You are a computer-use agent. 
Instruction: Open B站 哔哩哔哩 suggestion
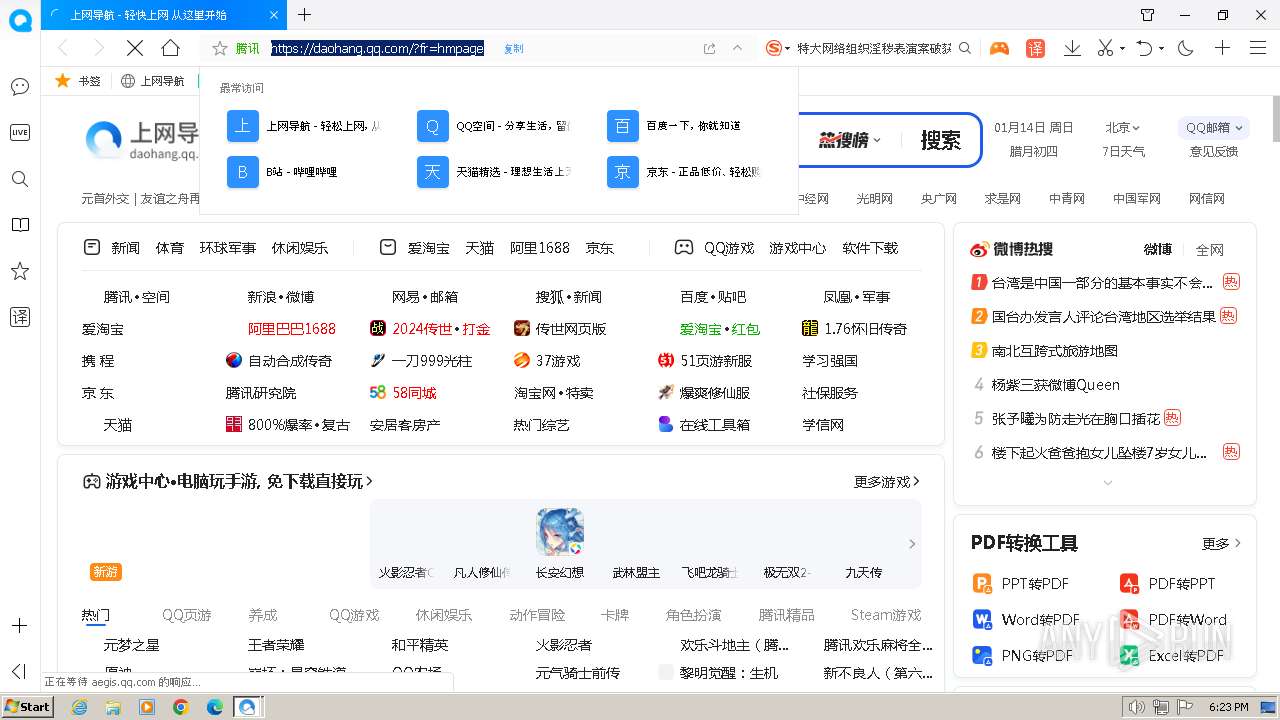[283, 172]
